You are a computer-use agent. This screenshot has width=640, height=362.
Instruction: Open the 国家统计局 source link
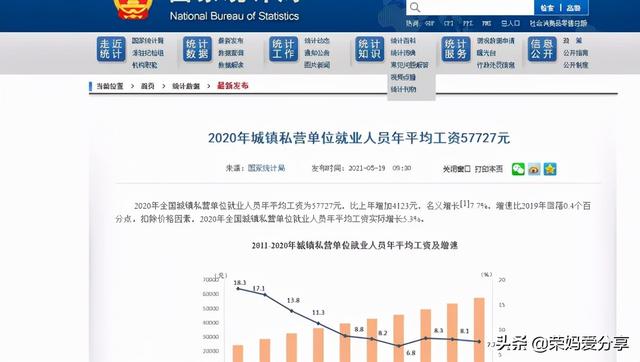tap(266, 168)
